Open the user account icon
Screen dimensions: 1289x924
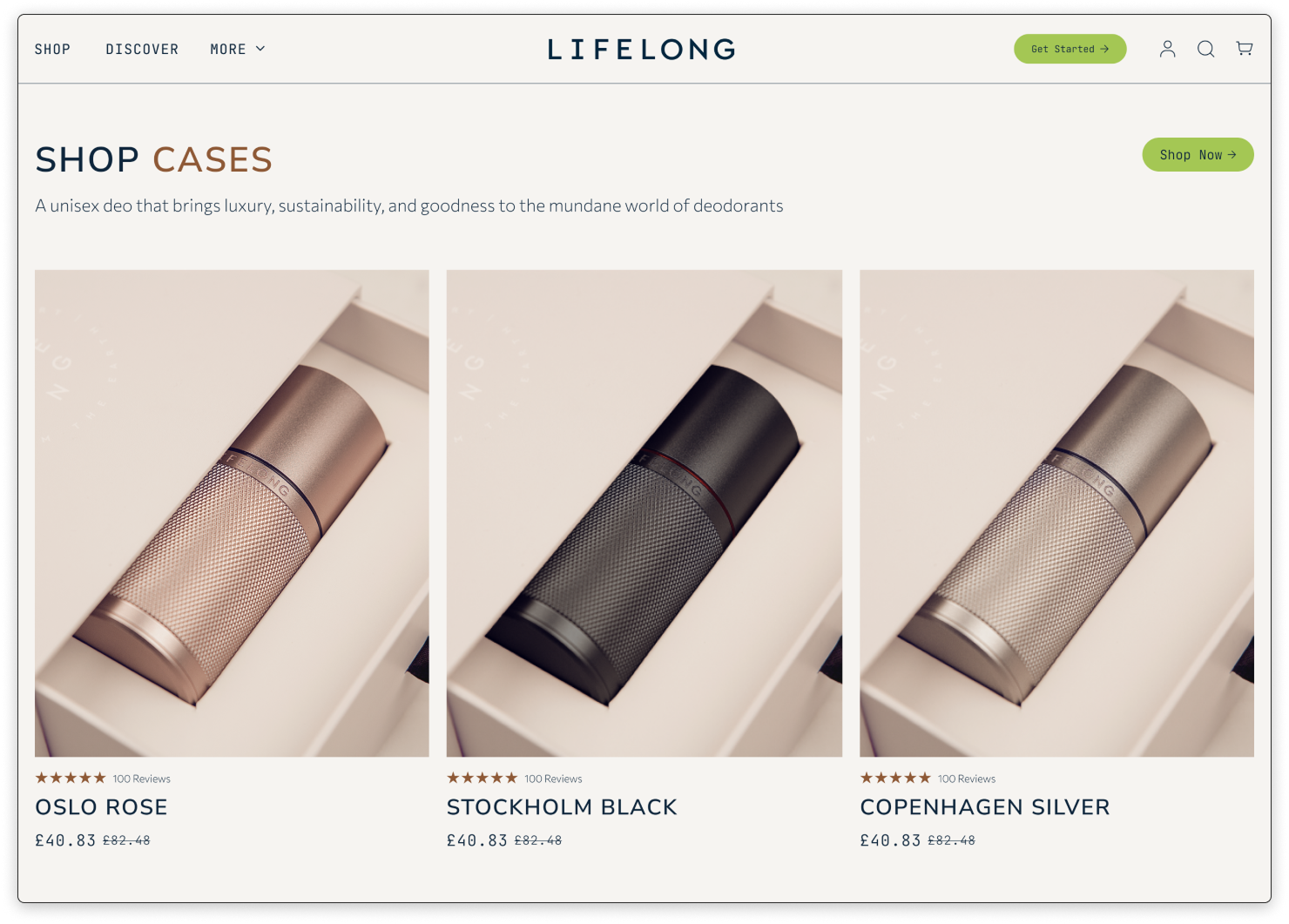click(1167, 49)
